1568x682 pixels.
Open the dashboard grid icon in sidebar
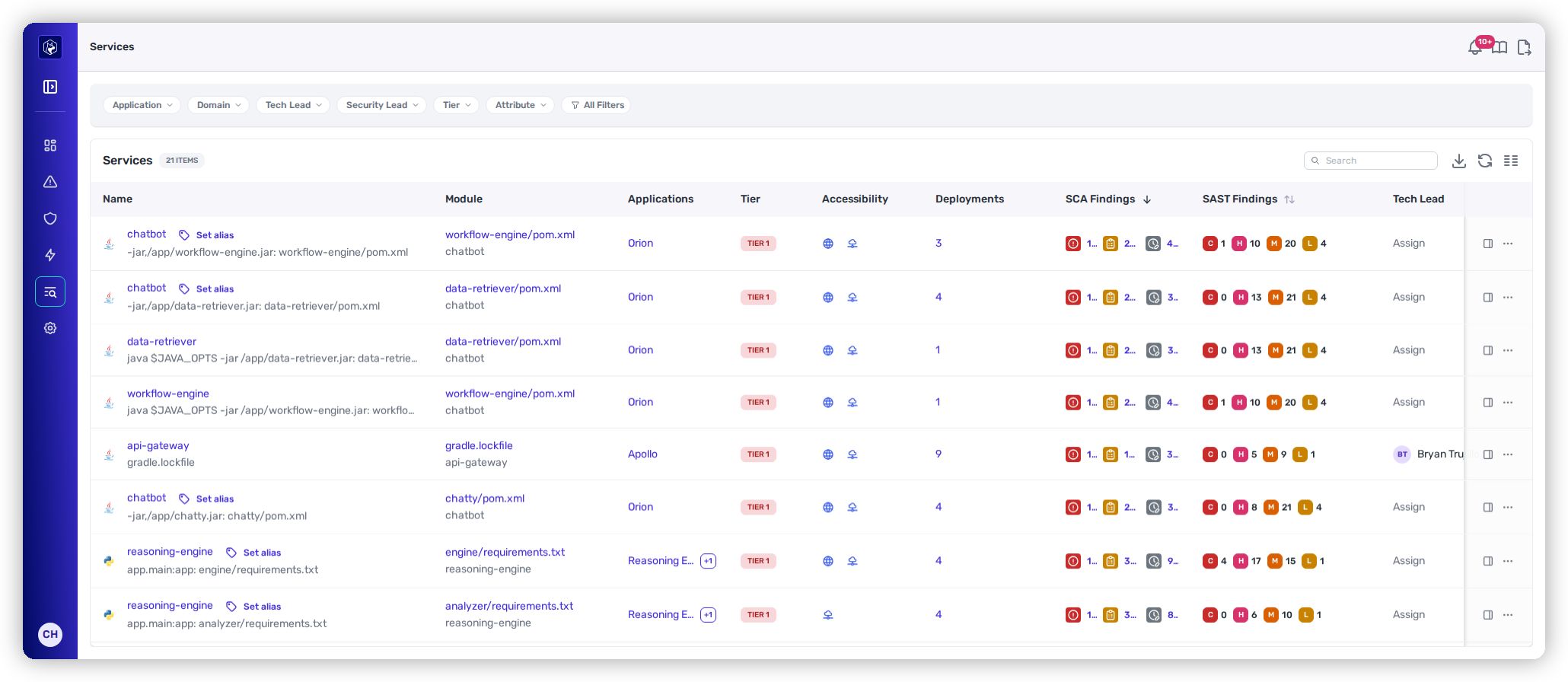[x=50, y=145]
